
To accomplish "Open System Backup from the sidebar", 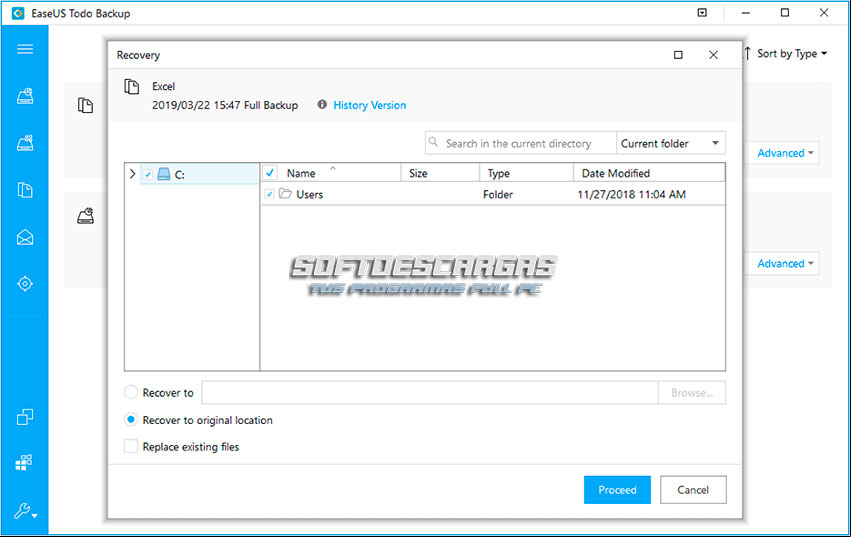I will 25,143.
